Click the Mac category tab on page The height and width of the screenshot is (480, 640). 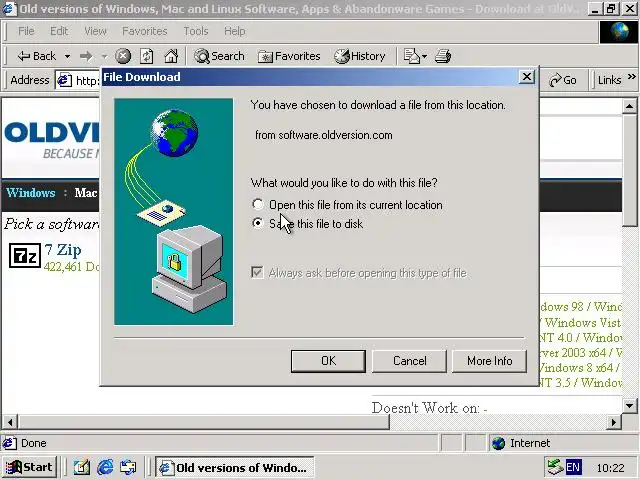pyautogui.click(x=86, y=193)
